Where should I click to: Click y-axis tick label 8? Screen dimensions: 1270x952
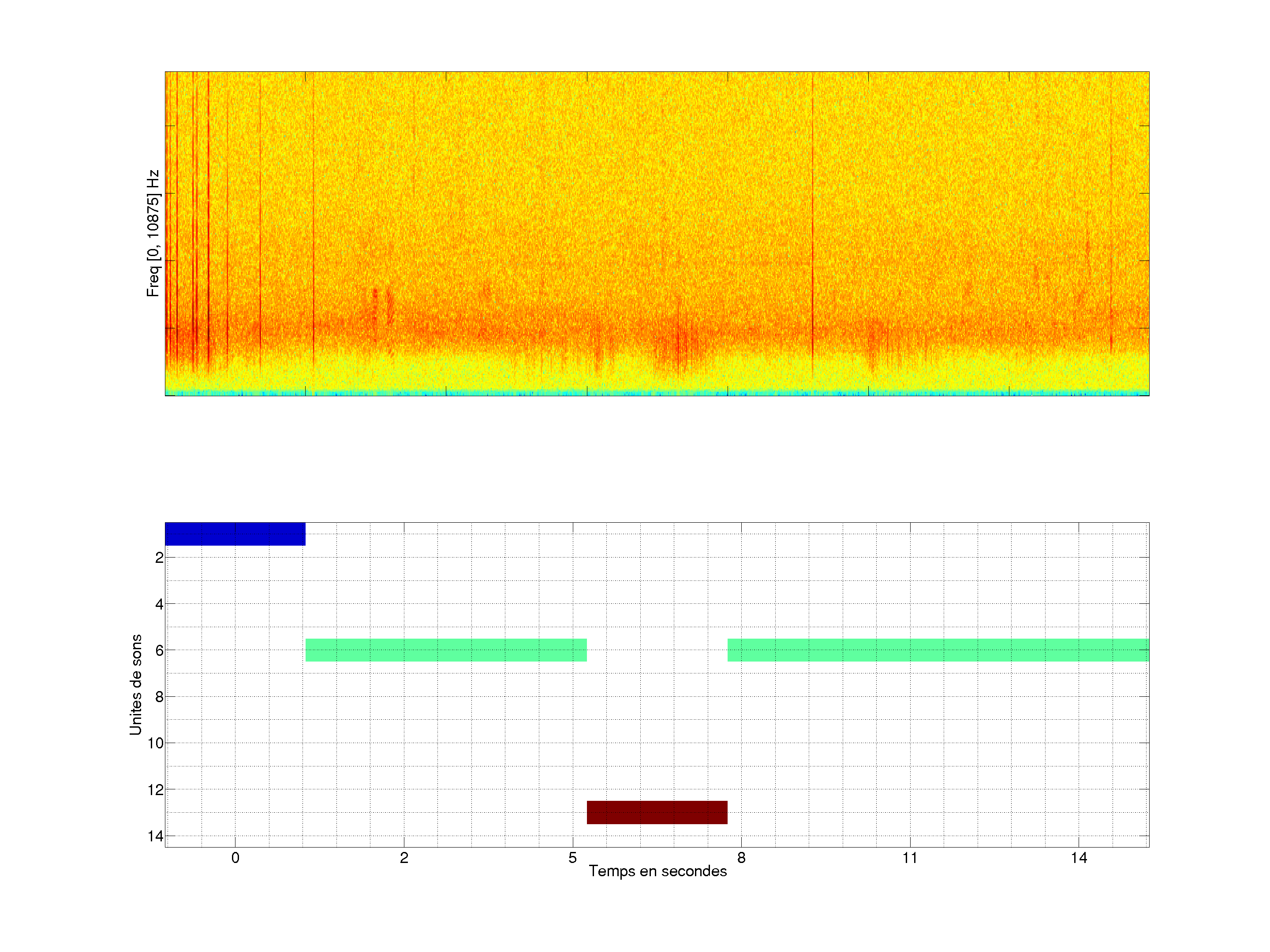(159, 697)
